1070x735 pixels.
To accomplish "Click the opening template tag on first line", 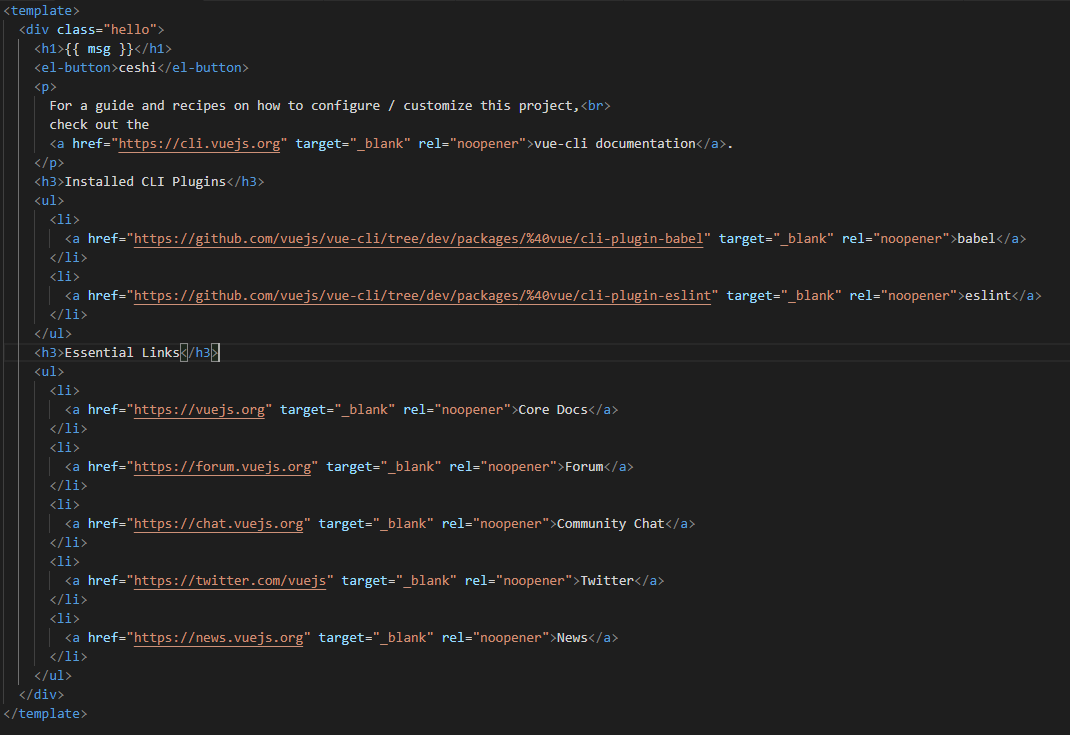I will 41,11.
